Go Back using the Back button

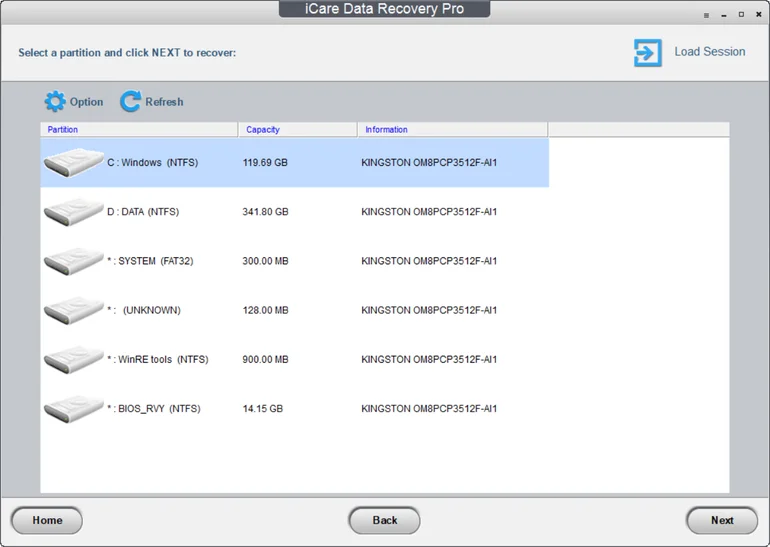(384, 520)
